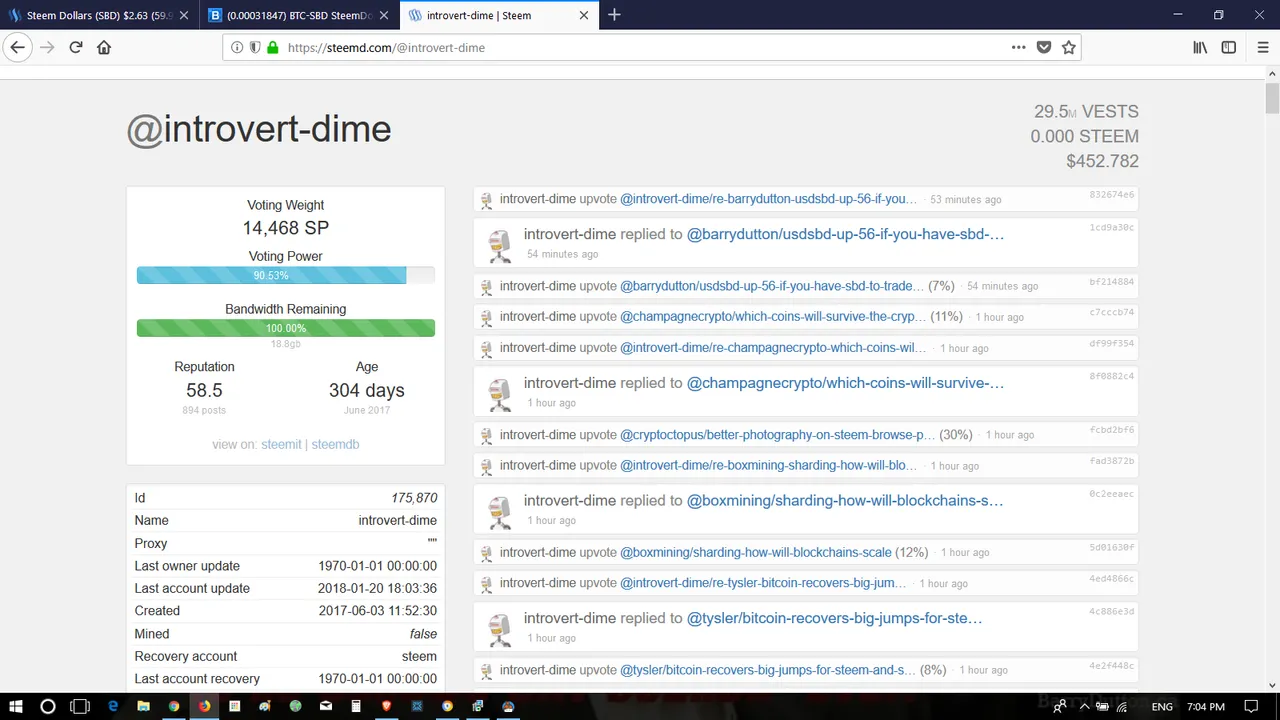Screen dimensions: 1280x720
Task: Switch to Firefox in the taskbar
Action: (204, 706)
